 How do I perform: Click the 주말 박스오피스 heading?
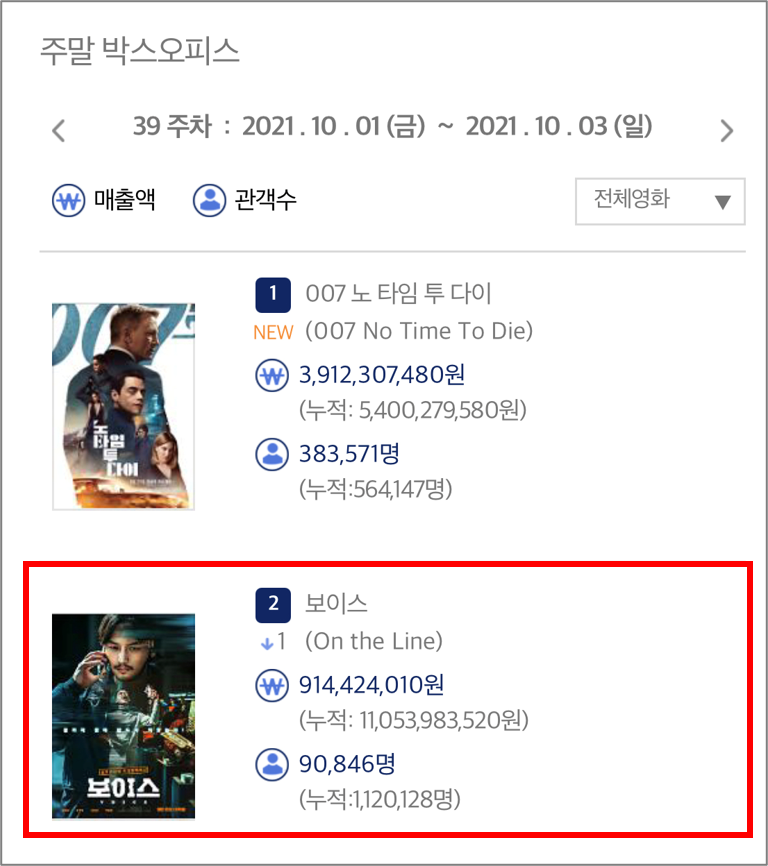(x=140, y=51)
